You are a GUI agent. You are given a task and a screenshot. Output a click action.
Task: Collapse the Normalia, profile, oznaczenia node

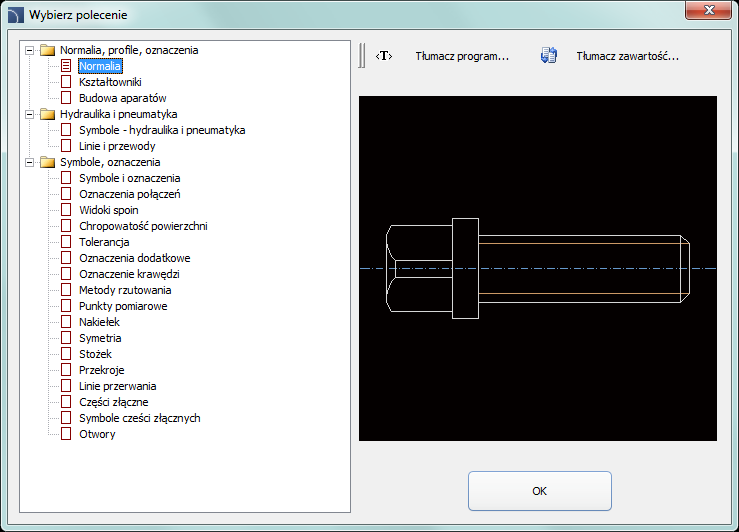pyautogui.click(x=30, y=50)
